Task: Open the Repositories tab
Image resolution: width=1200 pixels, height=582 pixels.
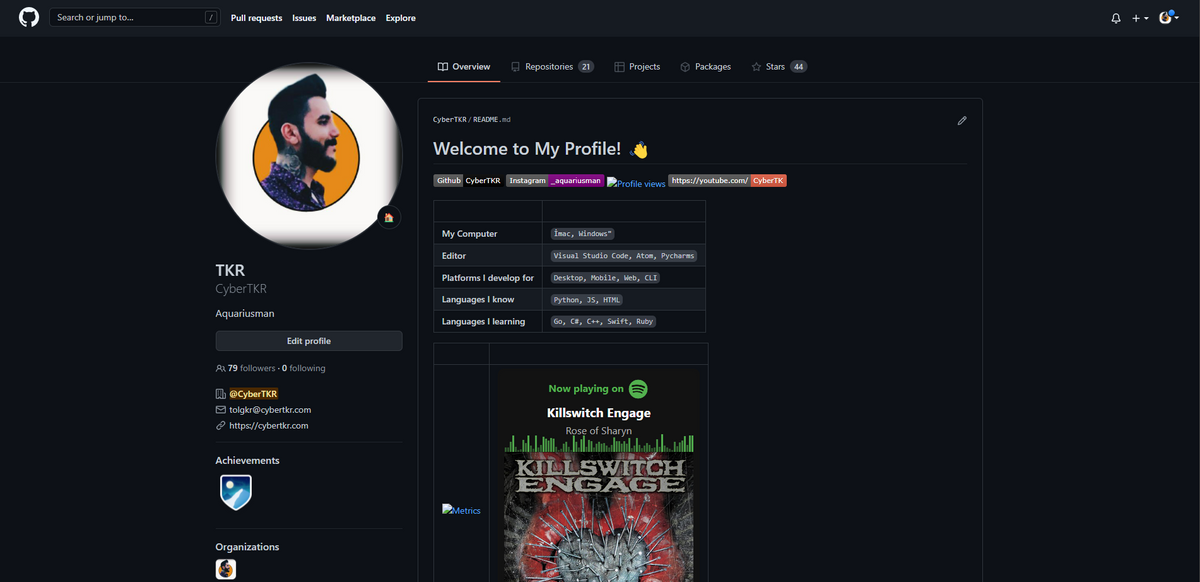Action: [x=552, y=67]
